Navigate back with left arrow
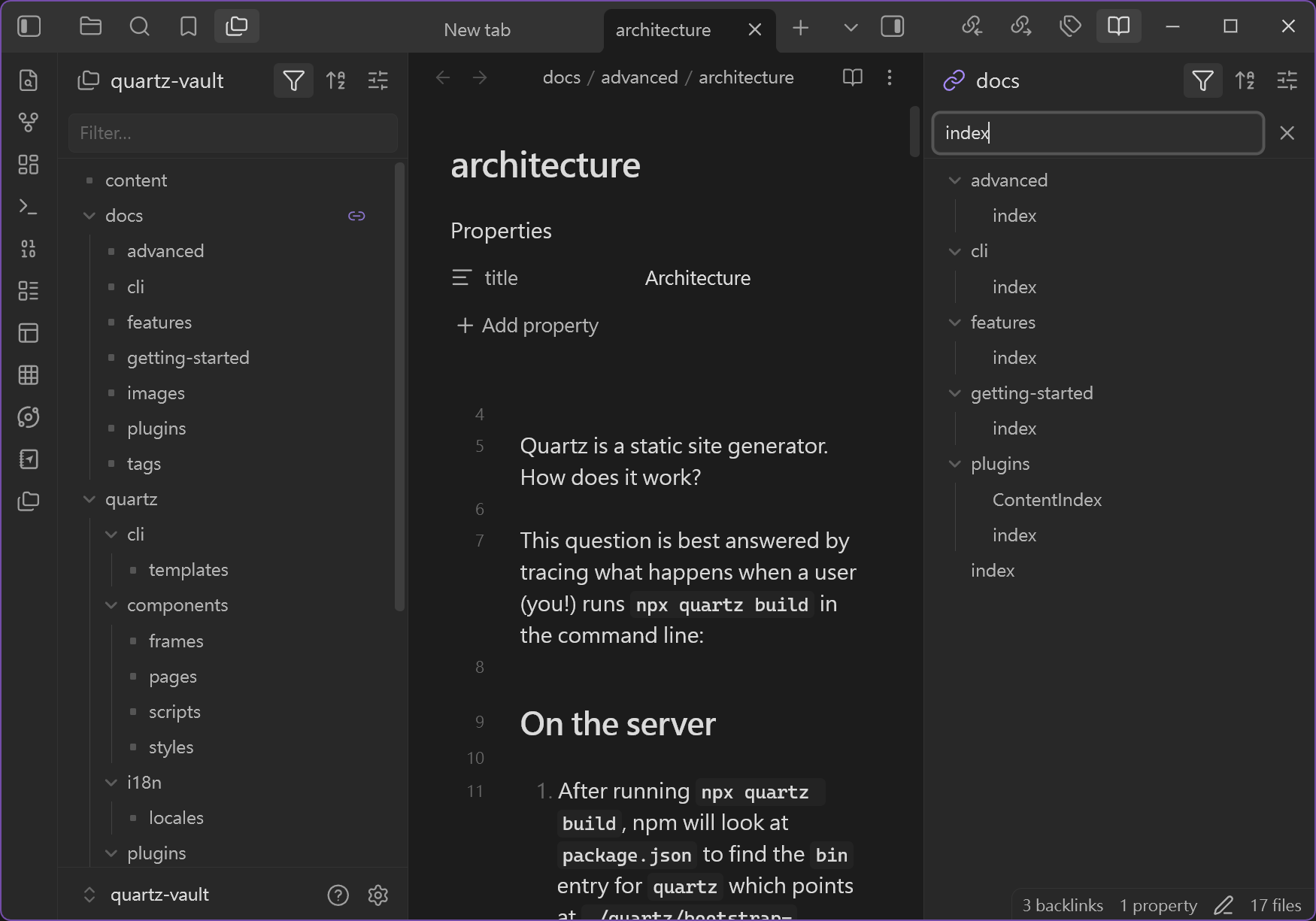1316x921 pixels. pyautogui.click(x=443, y=77)
